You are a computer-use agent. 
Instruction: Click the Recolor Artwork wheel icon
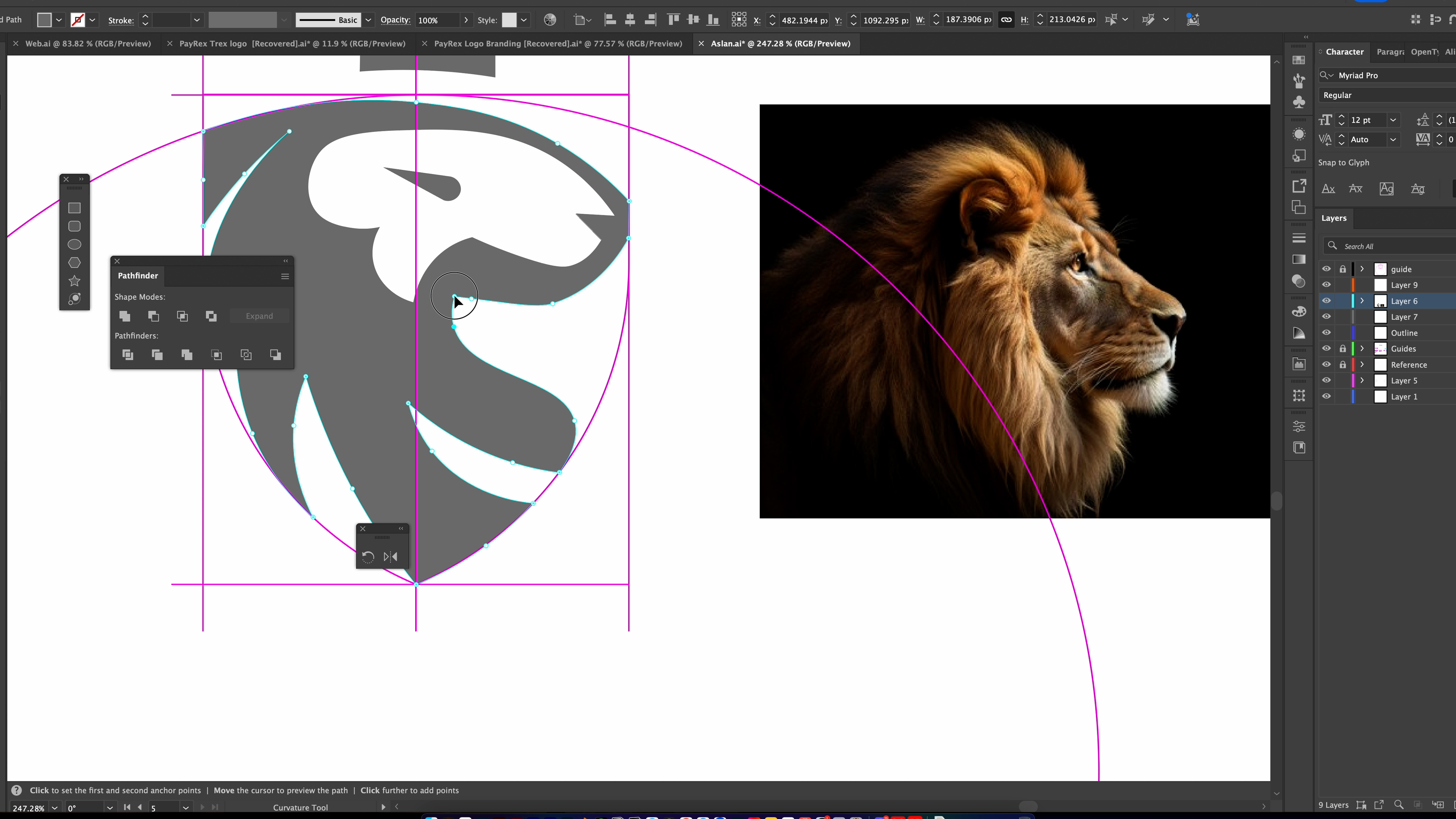point(549,20)
